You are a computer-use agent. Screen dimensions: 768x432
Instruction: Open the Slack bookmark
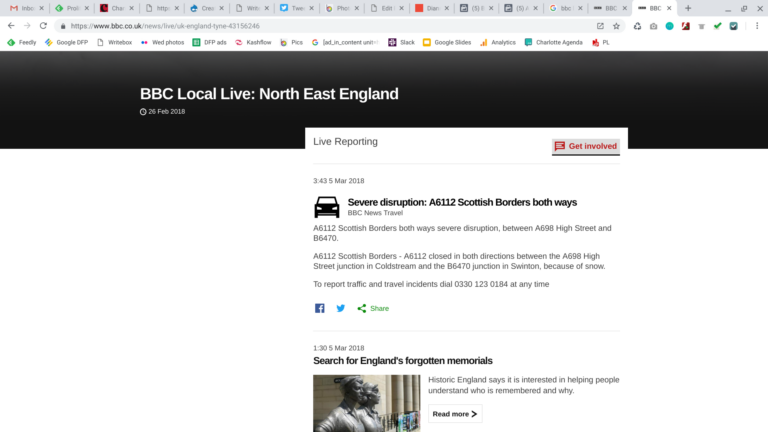401,43
